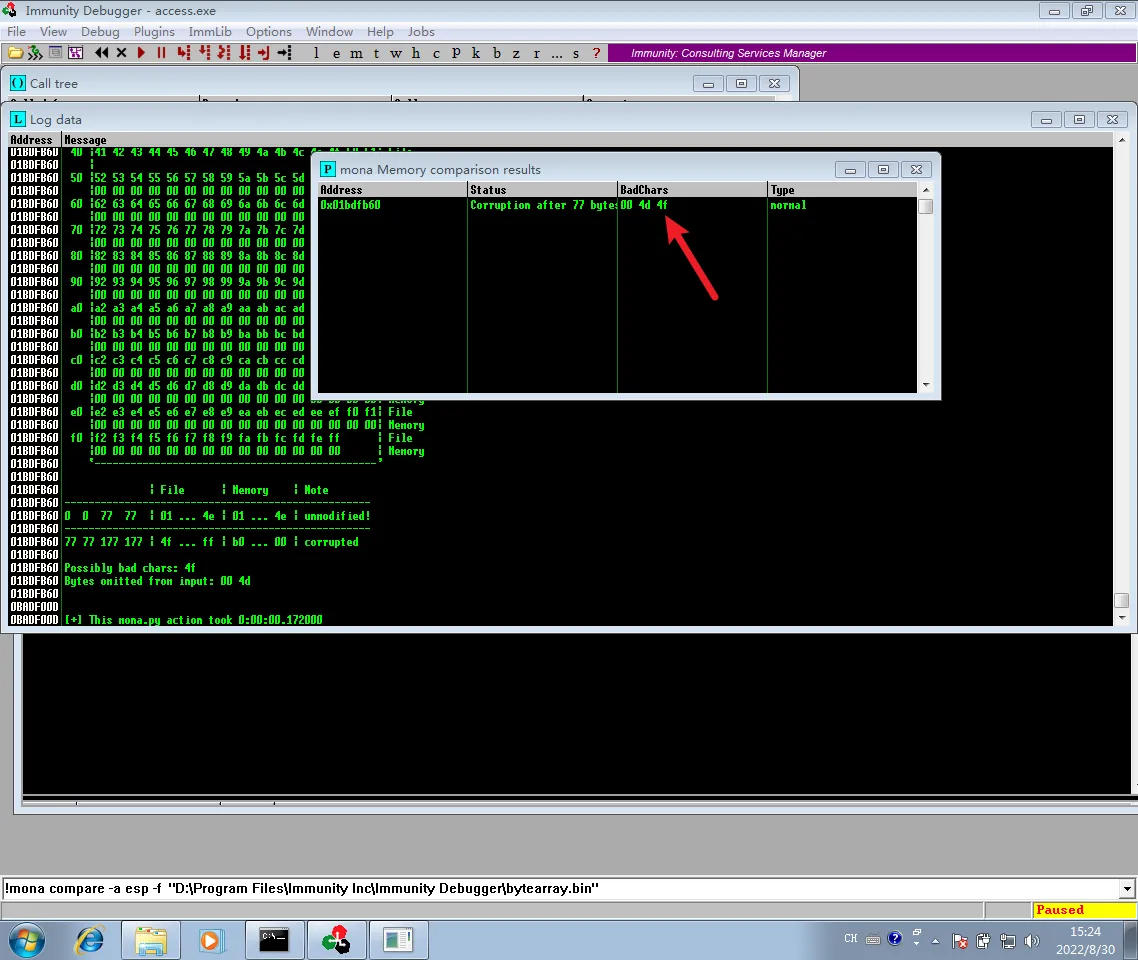Open Breakpoints window with 'b' button
The width and height of the screenshot is (1138, 960).
tap(496, 53)
